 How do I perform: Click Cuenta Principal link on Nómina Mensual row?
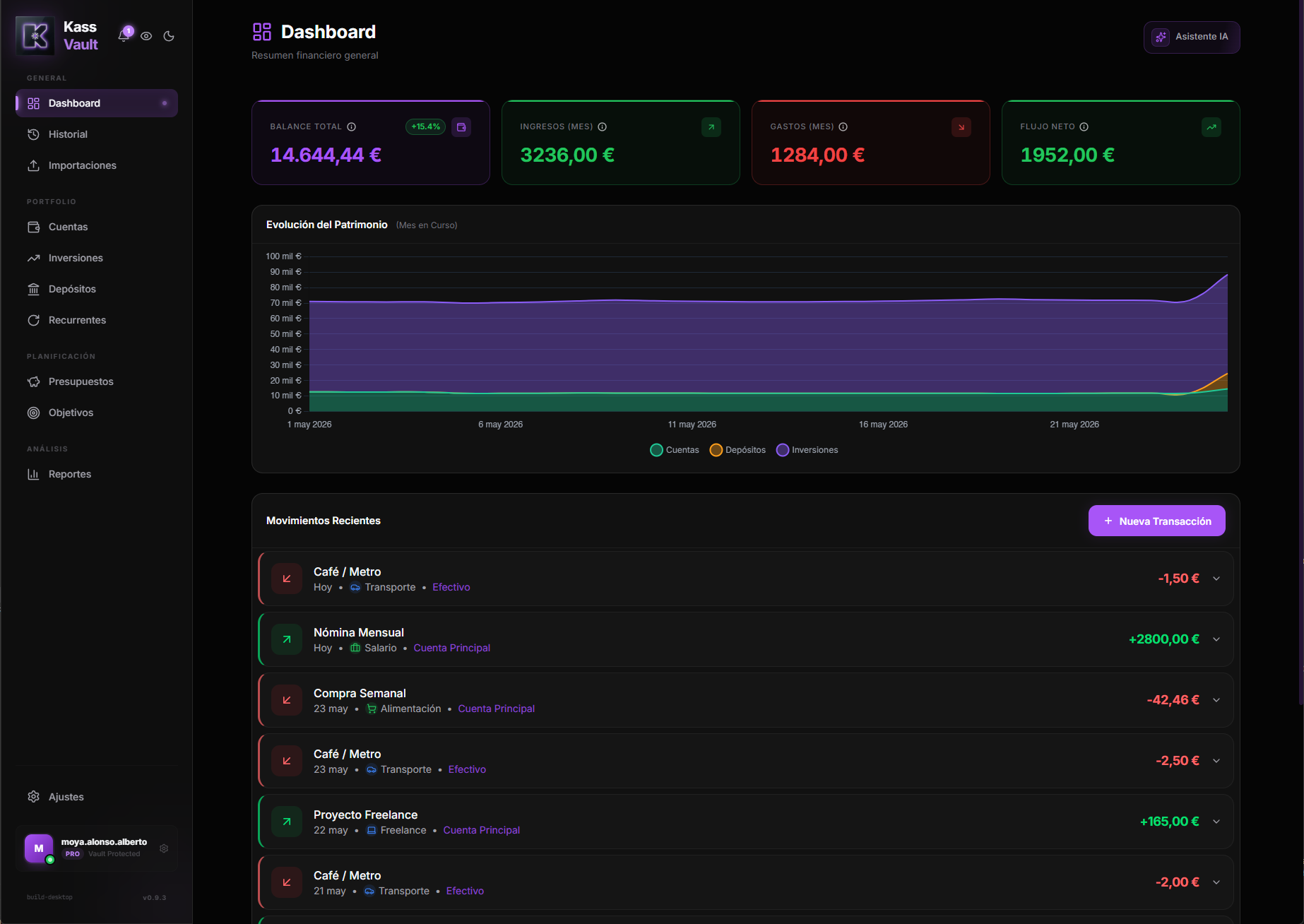click(x=452, y=648)
